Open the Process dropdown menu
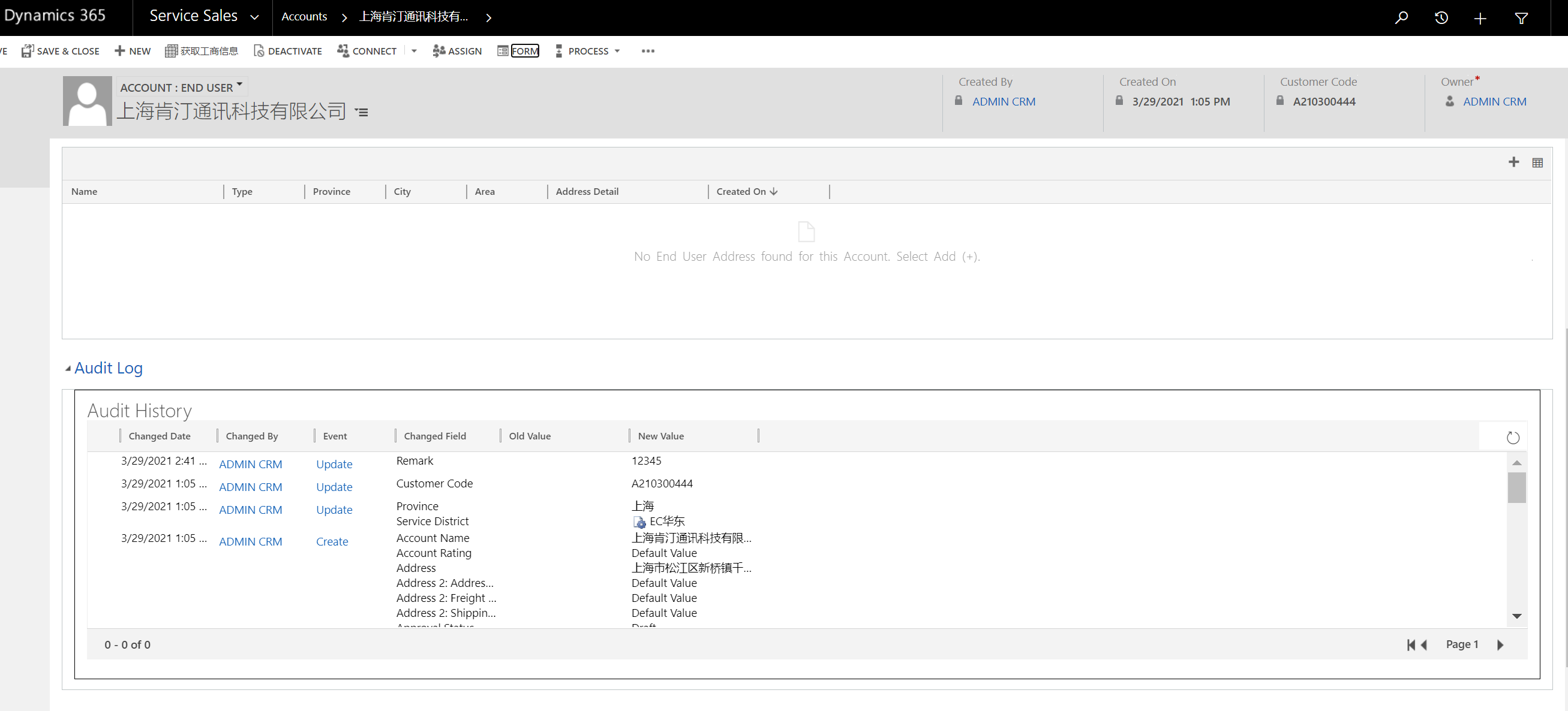This screenshot has height=711, width=1568. (x=588, y=51)
